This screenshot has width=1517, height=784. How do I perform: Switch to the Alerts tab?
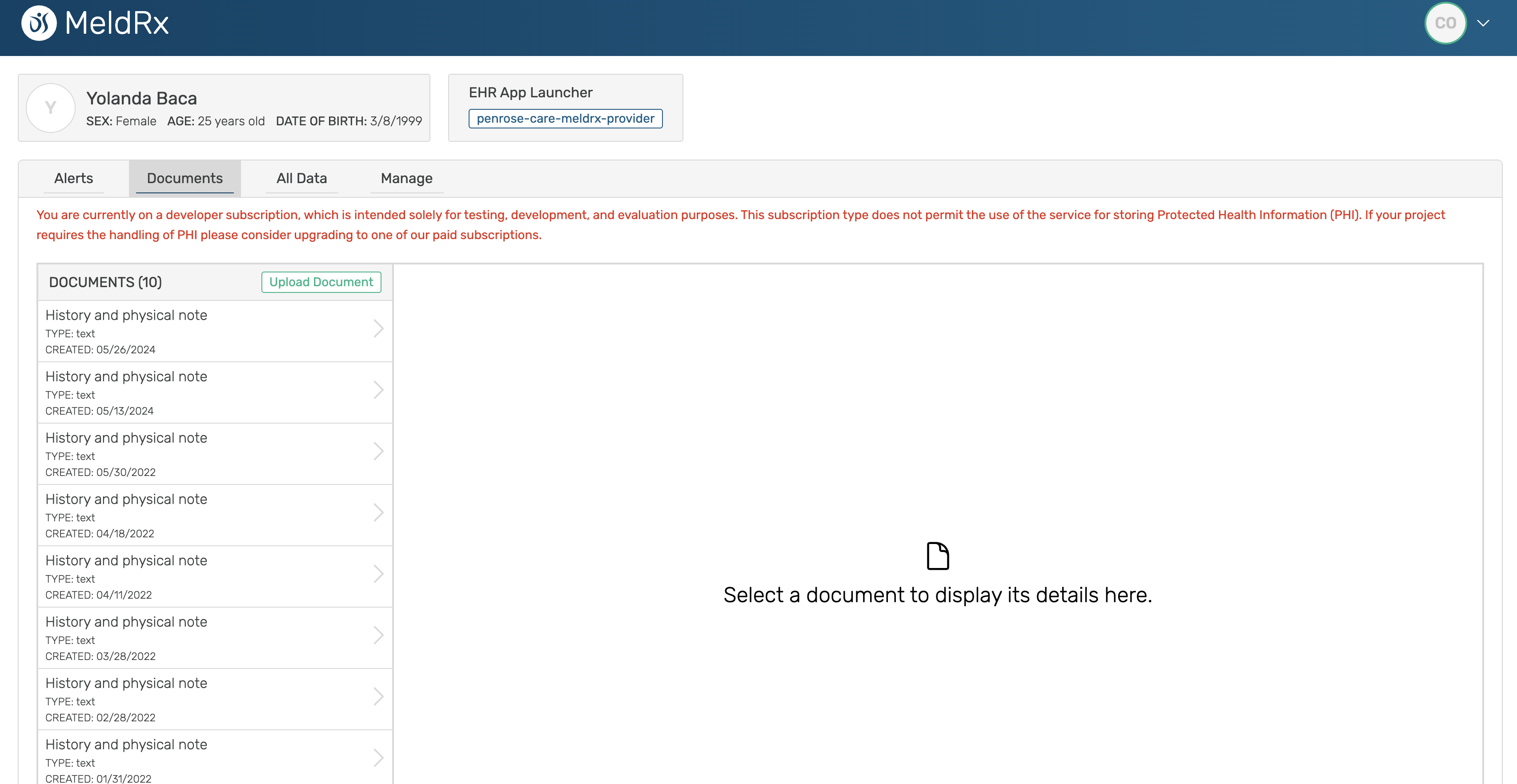74,178
